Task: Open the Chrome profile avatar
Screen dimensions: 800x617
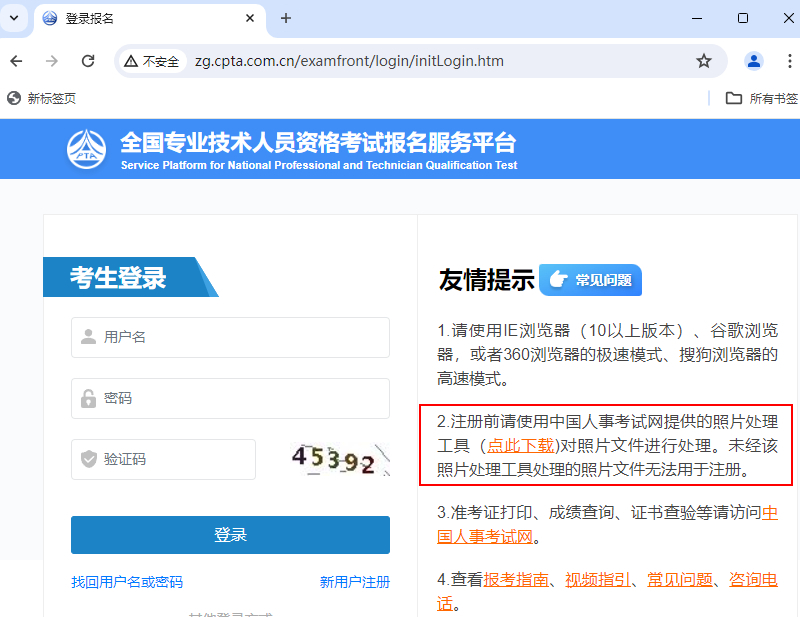Action: [x=754, y=61]
